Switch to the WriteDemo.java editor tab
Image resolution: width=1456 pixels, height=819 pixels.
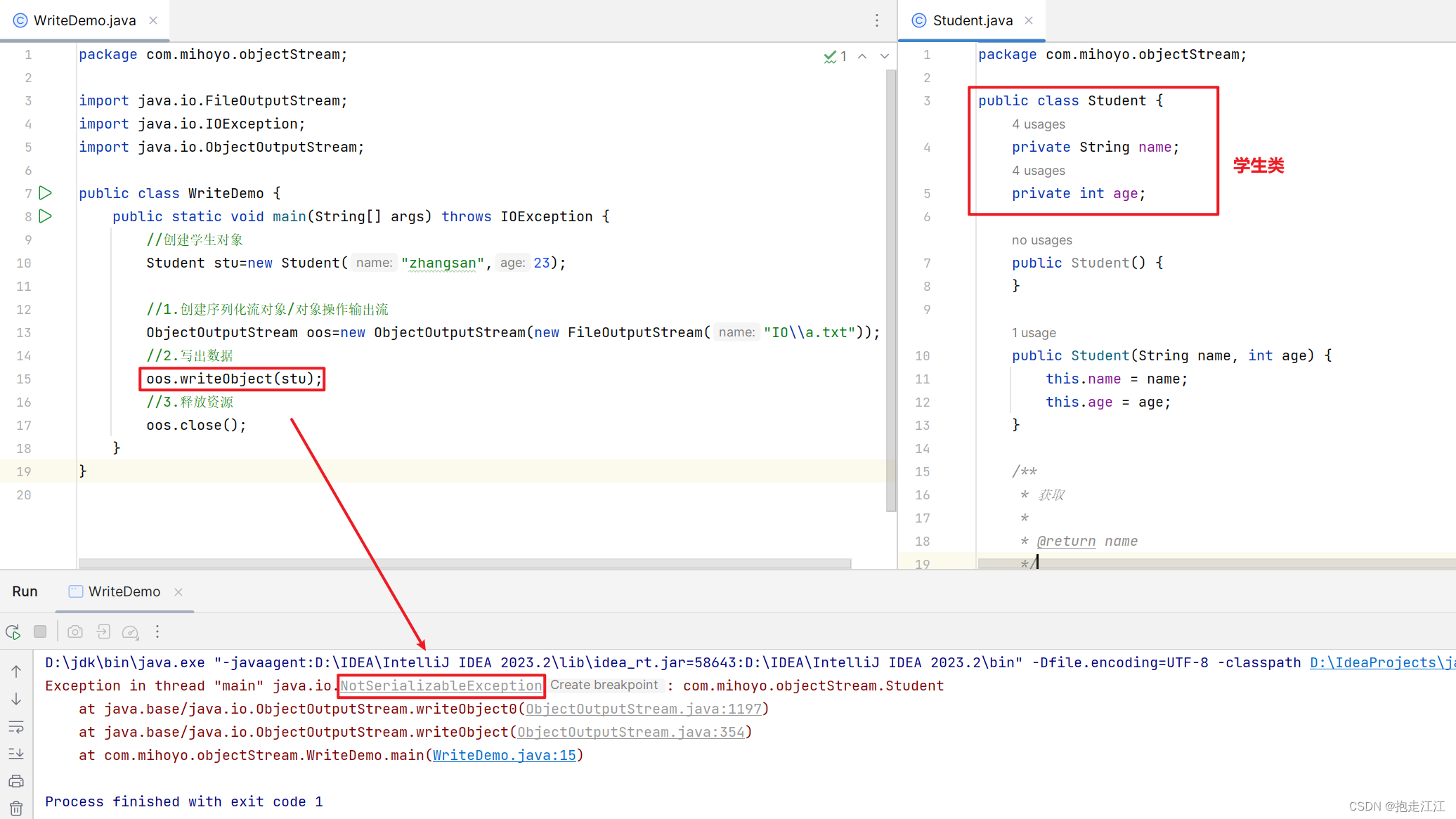(84, 20)
